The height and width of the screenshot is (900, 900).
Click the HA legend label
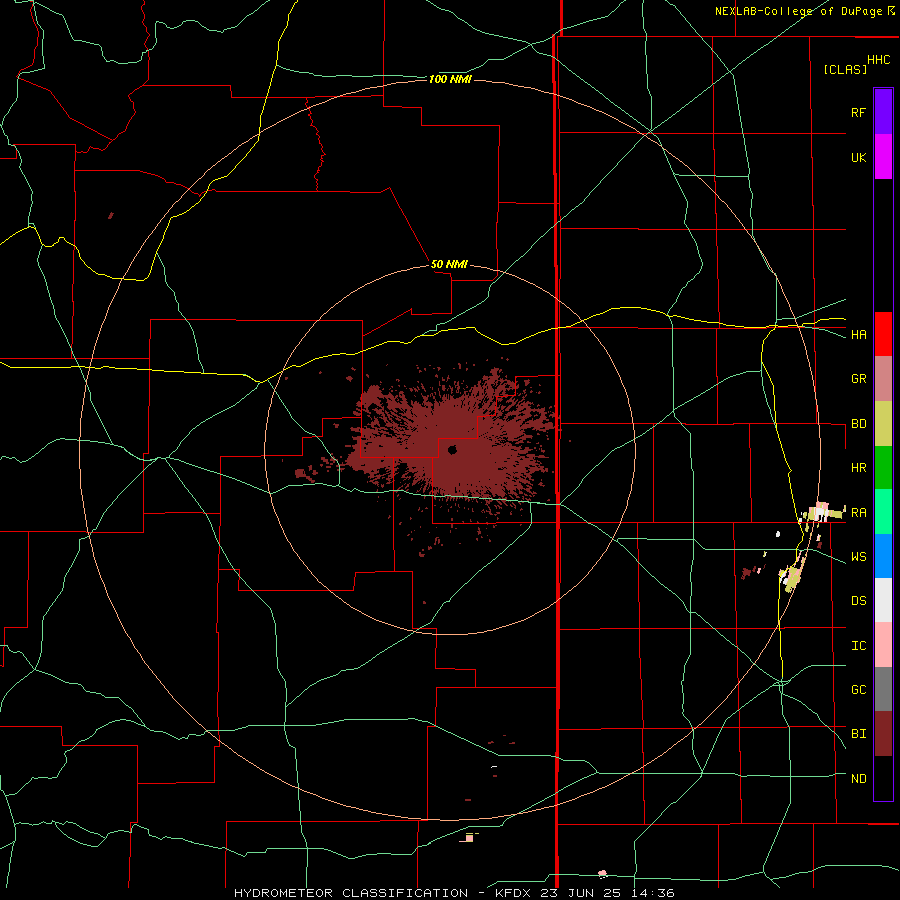(x=858, y=335)
